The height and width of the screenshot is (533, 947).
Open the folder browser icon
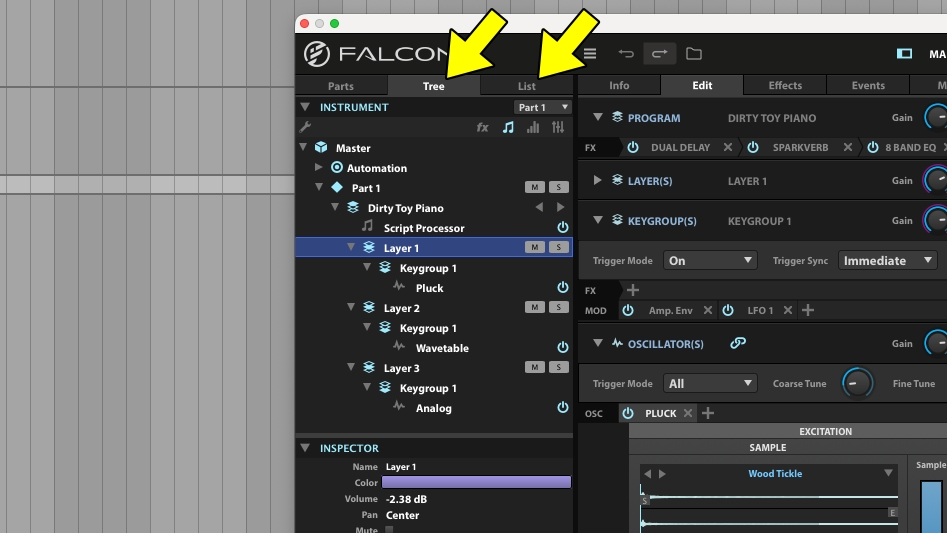click(694, 54)
